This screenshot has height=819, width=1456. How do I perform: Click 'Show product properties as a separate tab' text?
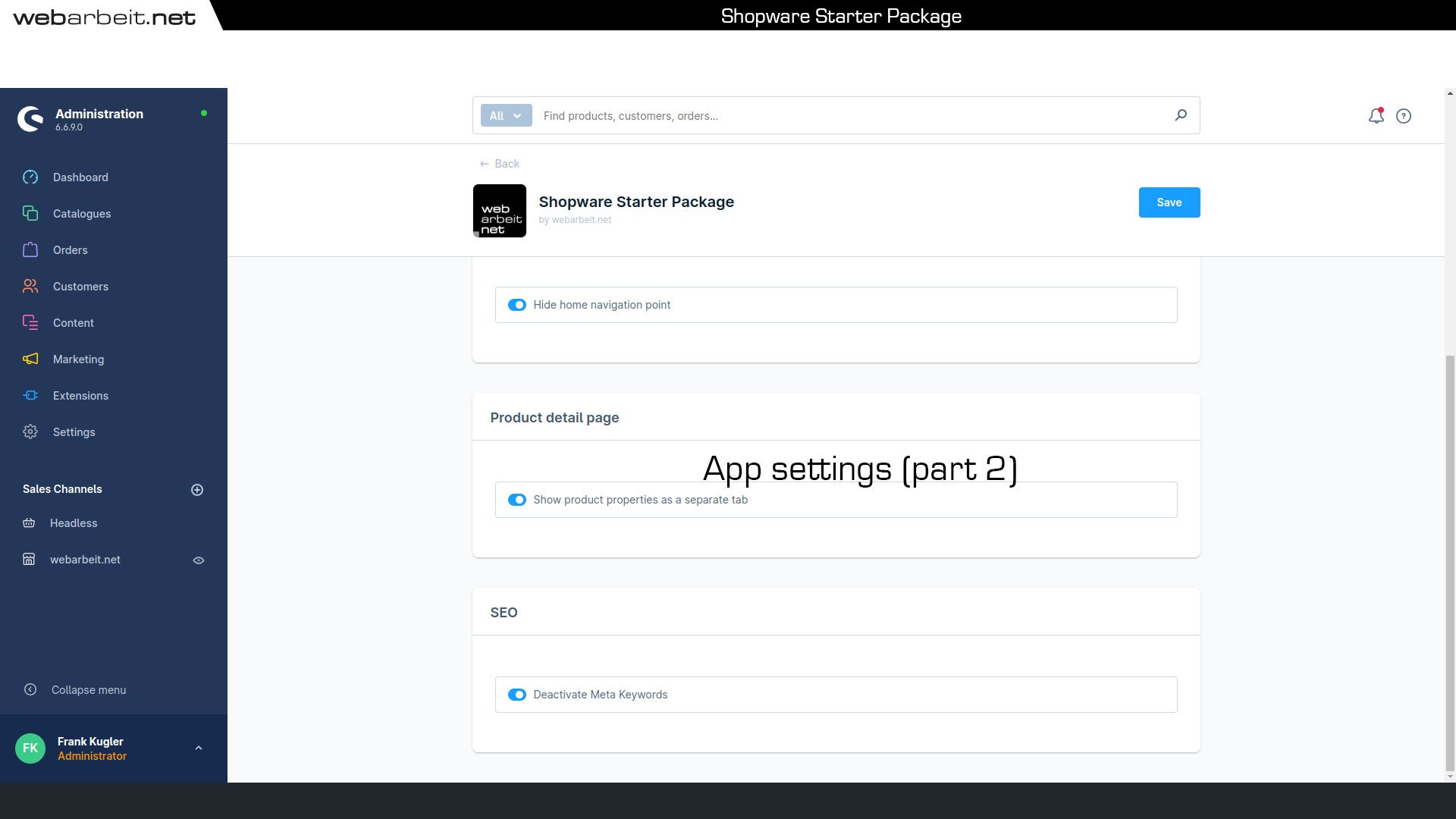click(641, 500)
